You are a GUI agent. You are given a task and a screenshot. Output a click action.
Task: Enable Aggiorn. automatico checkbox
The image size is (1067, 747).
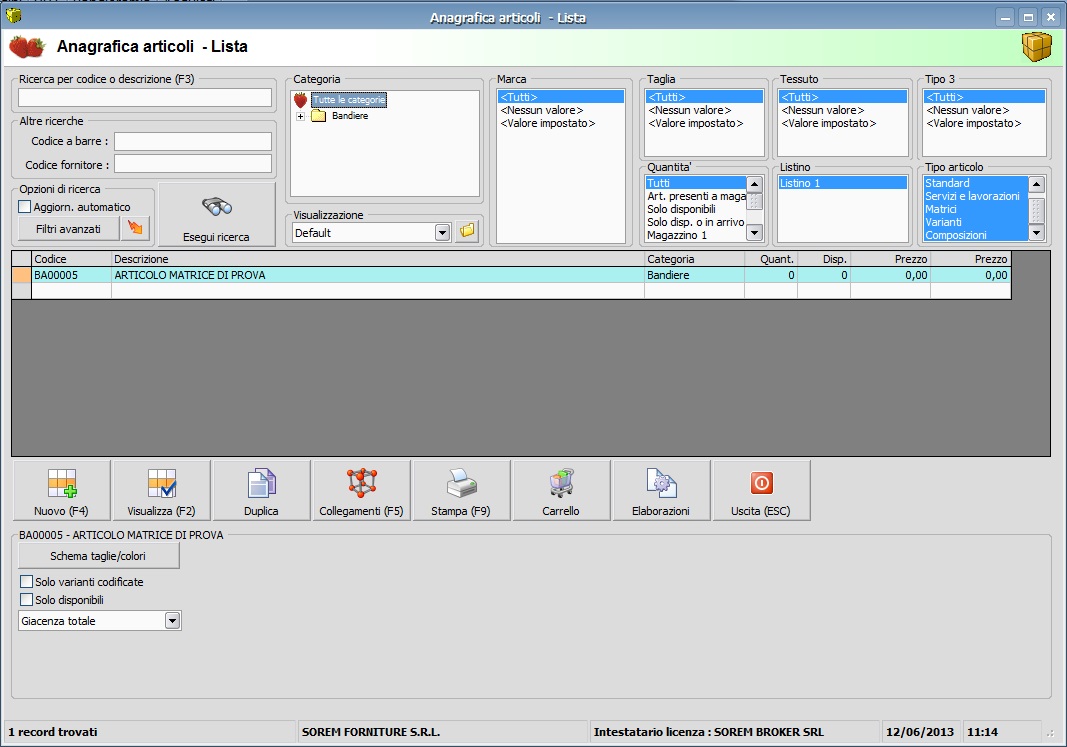coord(25,207)
